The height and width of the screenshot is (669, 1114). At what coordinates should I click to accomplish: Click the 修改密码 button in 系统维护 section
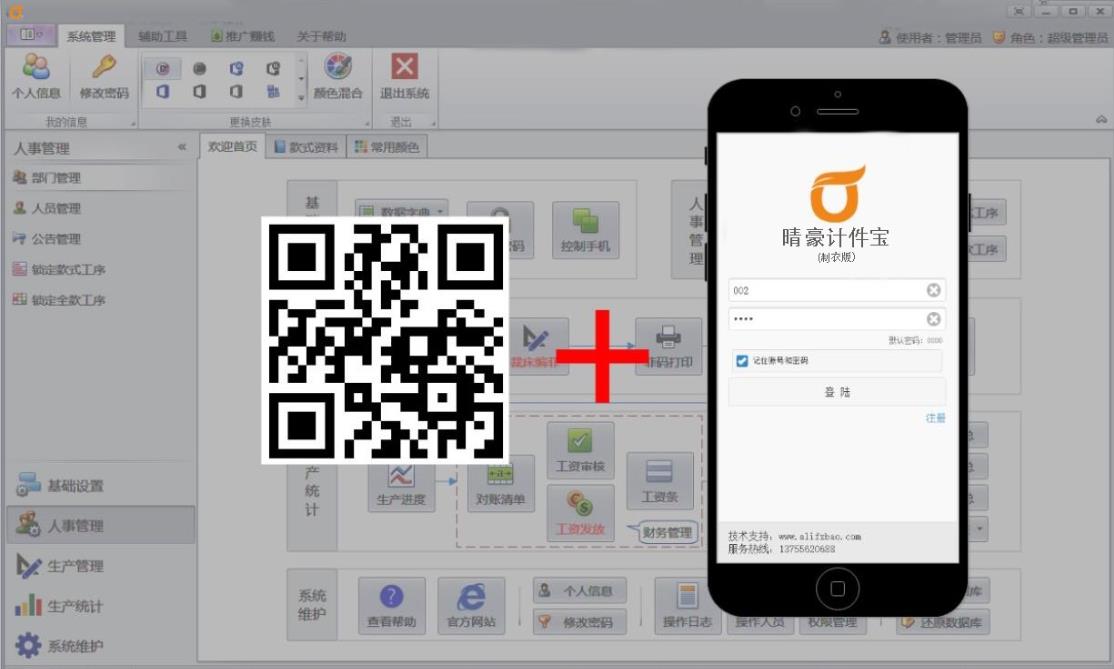tap(580, 621)
